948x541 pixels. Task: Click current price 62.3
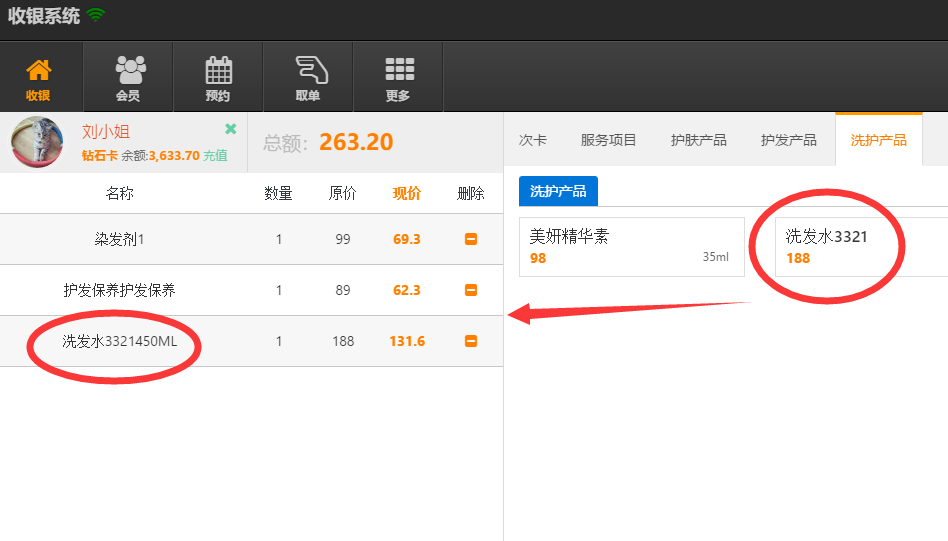(x=406, y=290)
